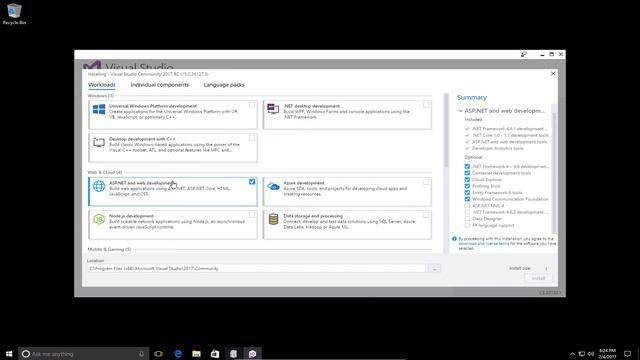Switch to Individual components tab
Image resolution: width=640 pixels, height=360 pixels.
(160, 85)
